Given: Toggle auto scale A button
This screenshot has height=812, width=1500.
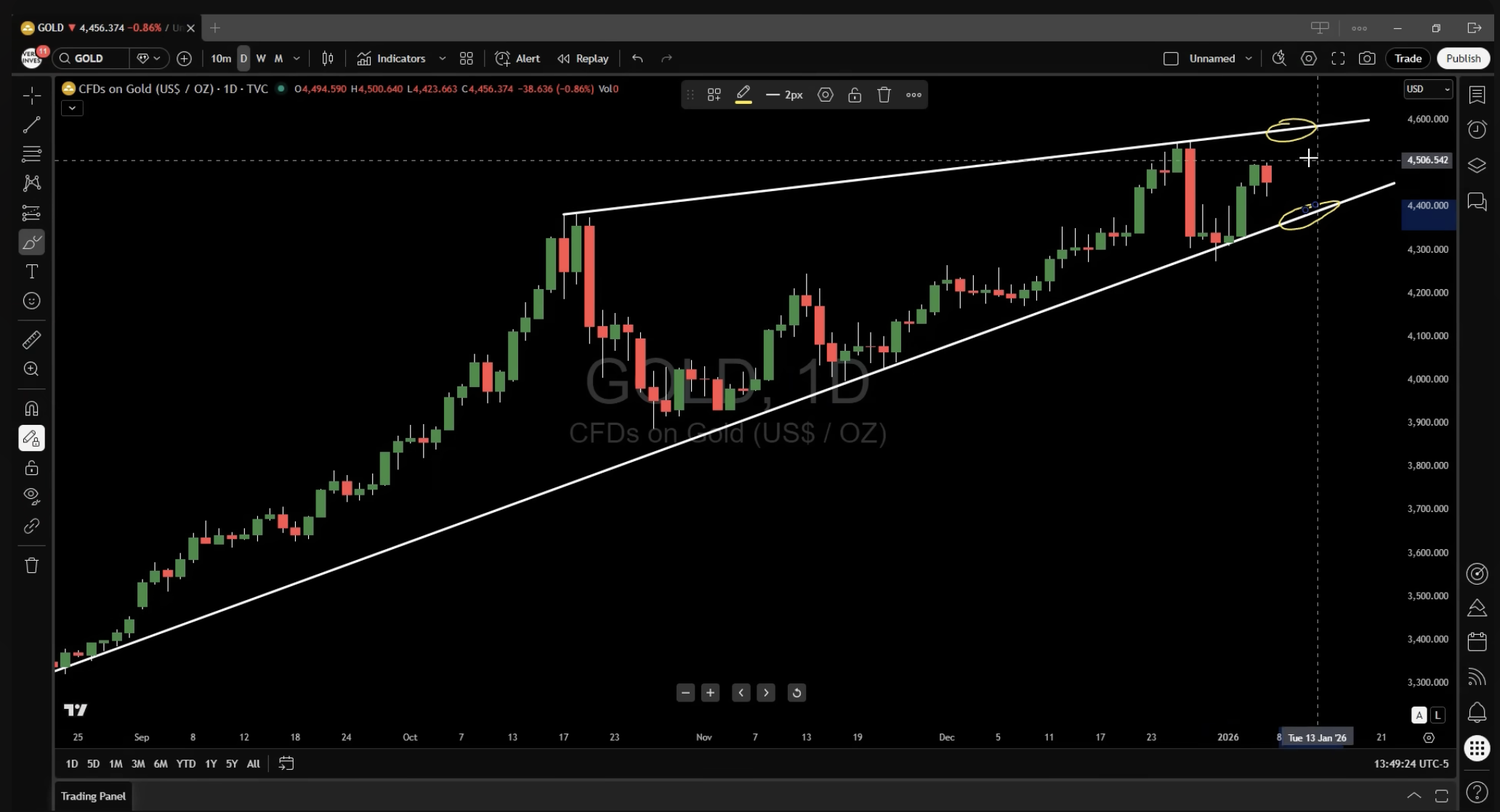Looking at the screenshot, I should 1419,715.
